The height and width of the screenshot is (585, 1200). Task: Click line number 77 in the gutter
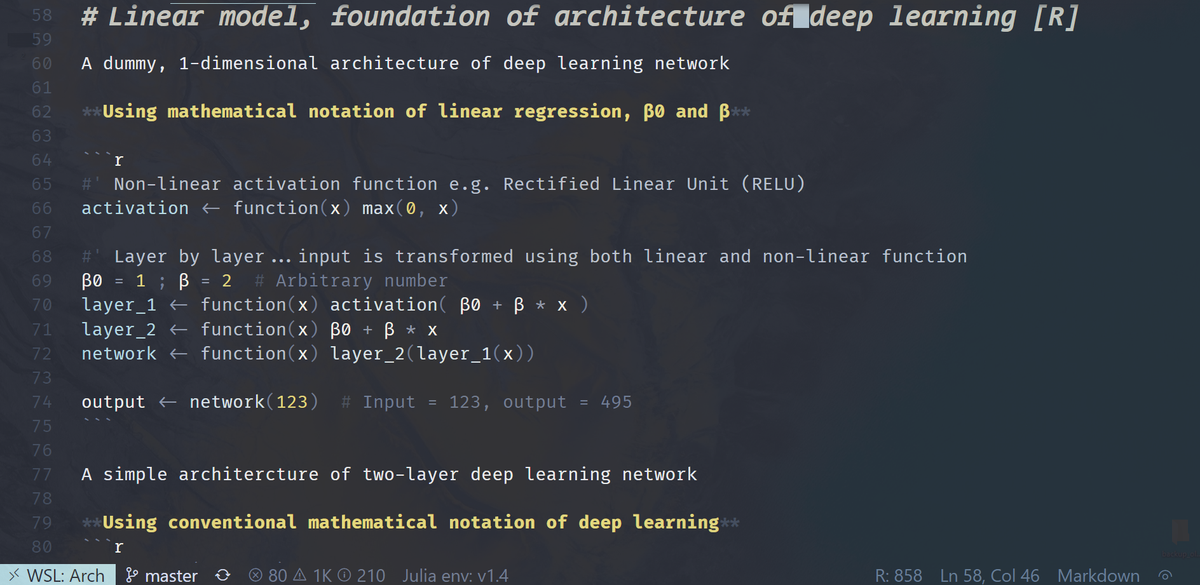tap(41, 474)
